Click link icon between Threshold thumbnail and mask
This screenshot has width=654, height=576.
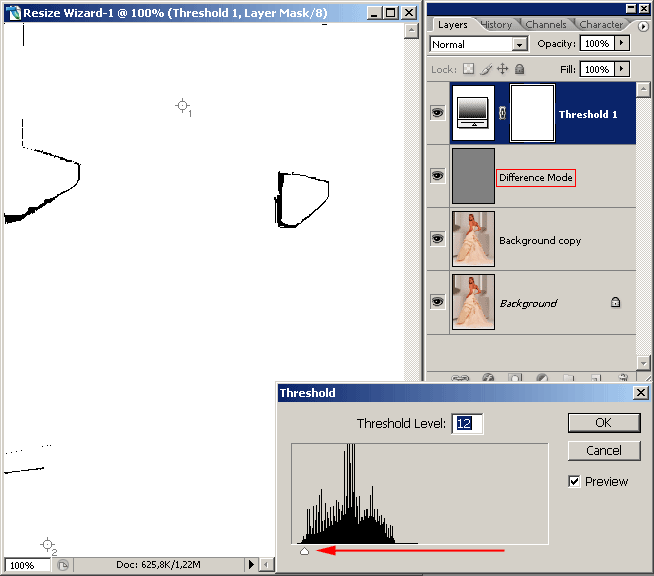coord(502,114)
